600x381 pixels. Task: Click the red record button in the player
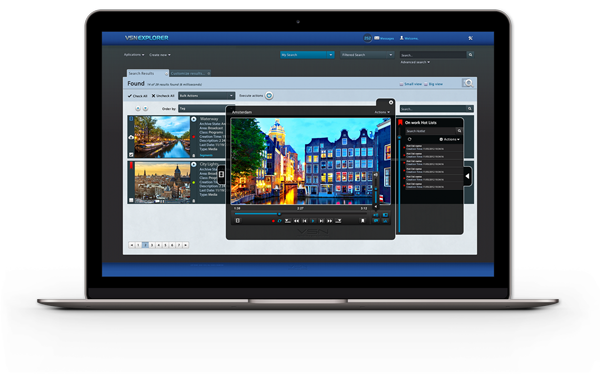[x=273, y=221]
